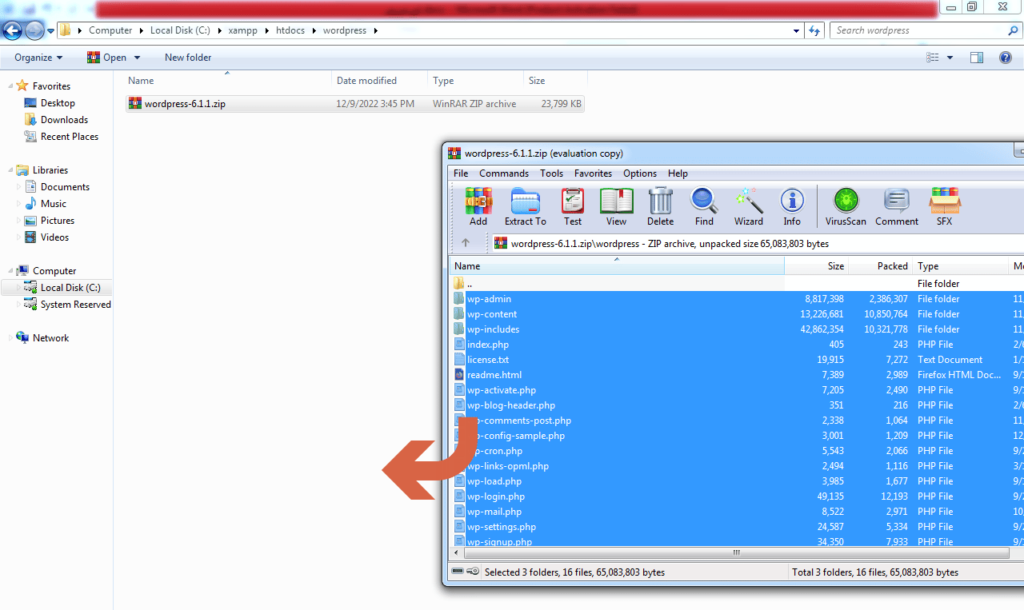
Task: Select Local Disk (C:) in sidebar
Action: [x=62, y=287]
